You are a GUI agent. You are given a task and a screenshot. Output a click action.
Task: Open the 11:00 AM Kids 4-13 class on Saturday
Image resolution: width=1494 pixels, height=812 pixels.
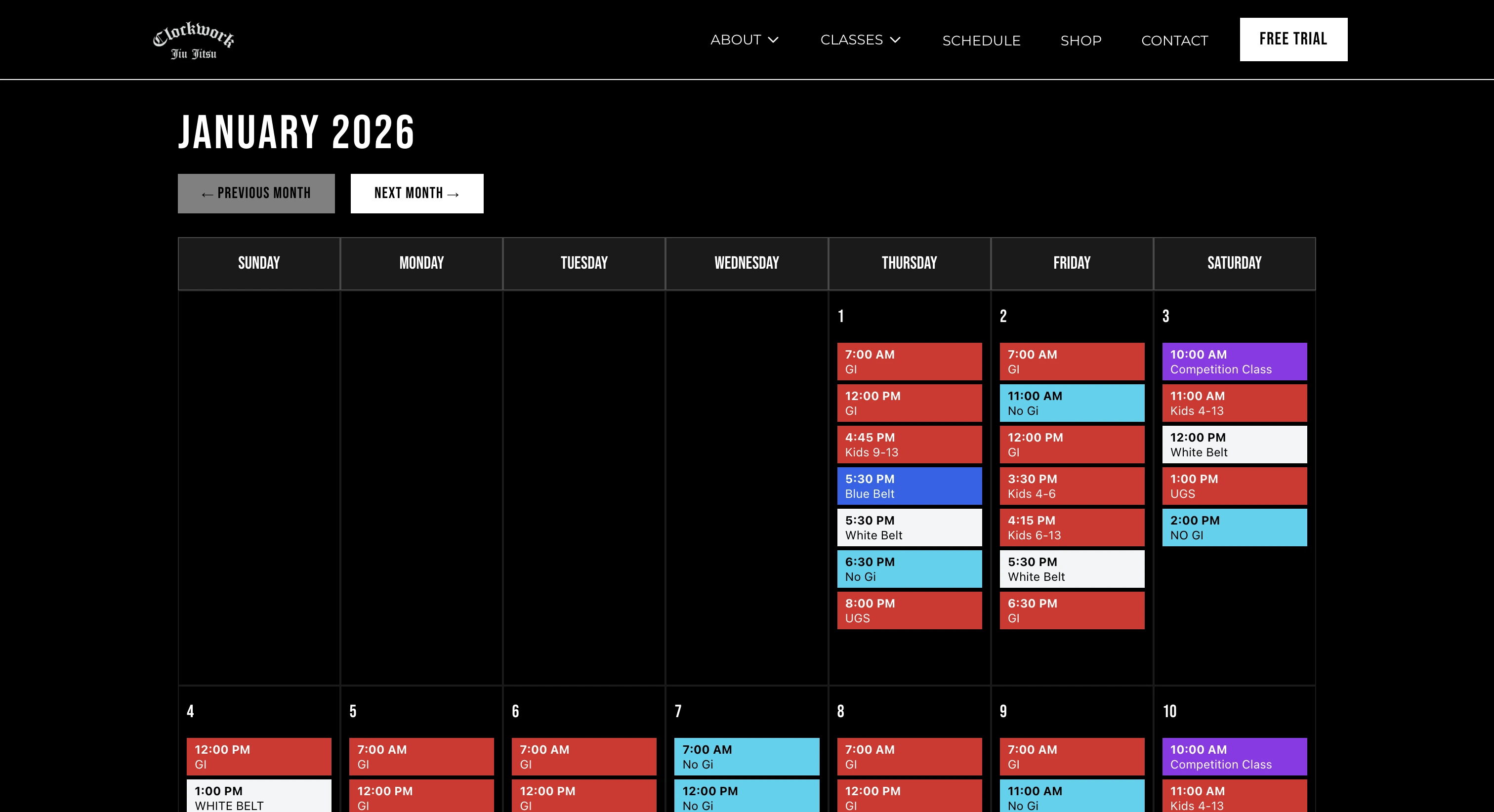coord(1234,403)
